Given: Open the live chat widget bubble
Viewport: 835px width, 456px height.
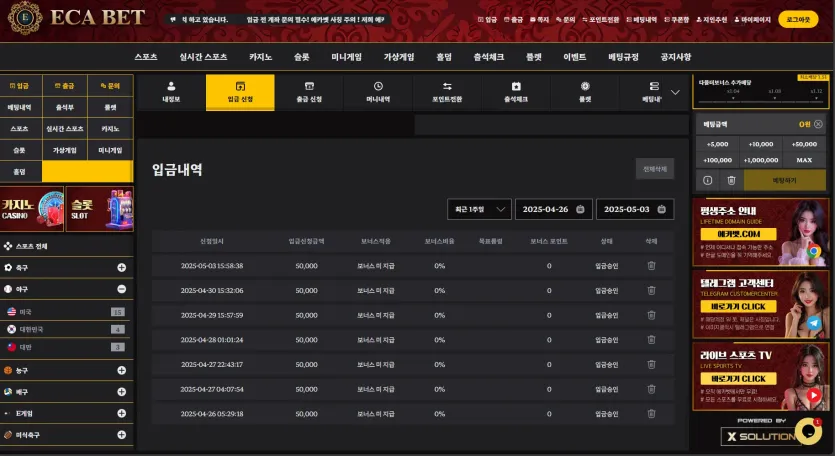Looking at the screenshot, I should 808,430.
